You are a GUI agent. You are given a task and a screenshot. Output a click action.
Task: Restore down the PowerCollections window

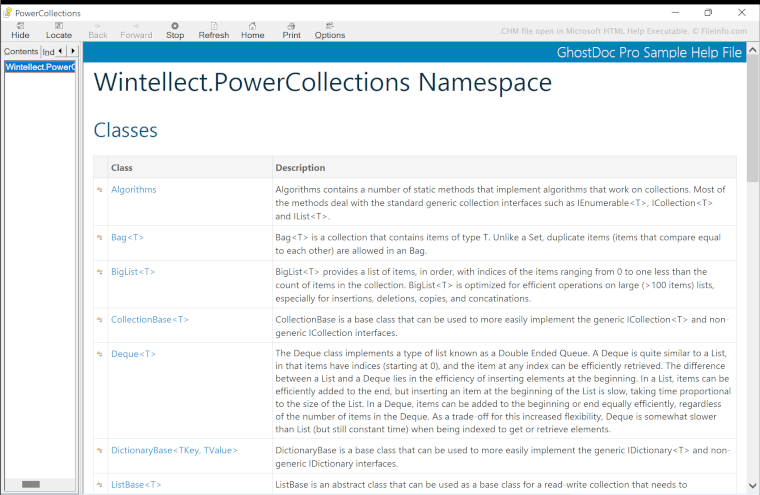coord(708,13)
